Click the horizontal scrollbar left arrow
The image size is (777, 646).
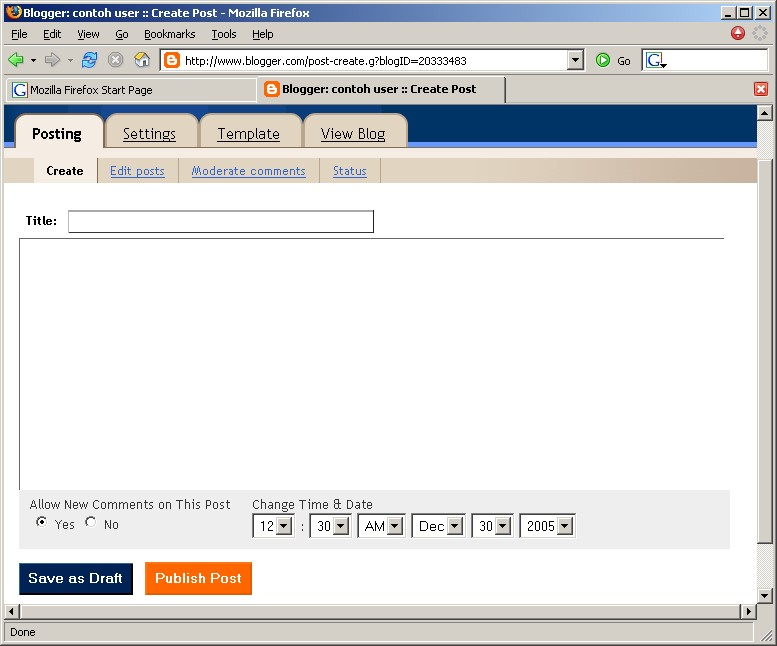pos(11,611)
